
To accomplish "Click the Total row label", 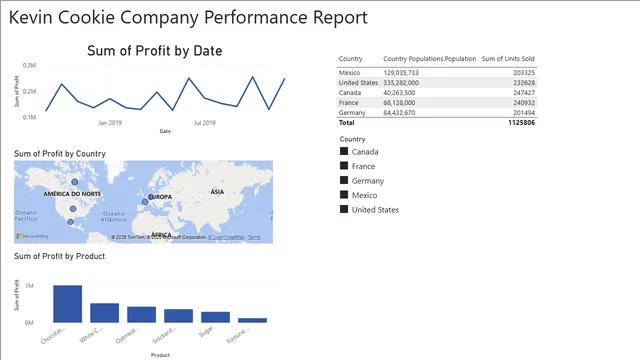I will point(347,122).
